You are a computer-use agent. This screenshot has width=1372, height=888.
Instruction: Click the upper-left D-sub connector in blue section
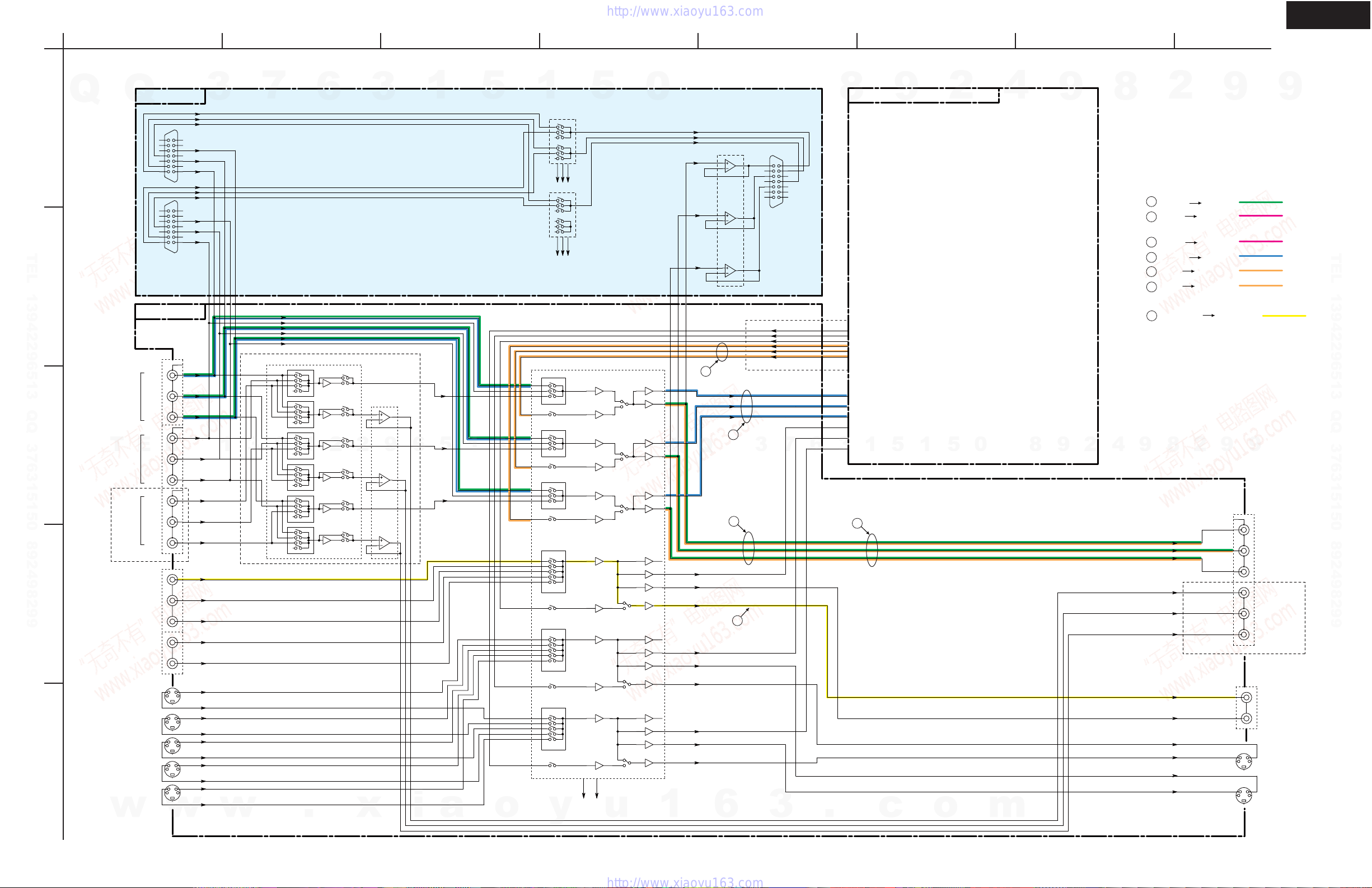(171, 156)
